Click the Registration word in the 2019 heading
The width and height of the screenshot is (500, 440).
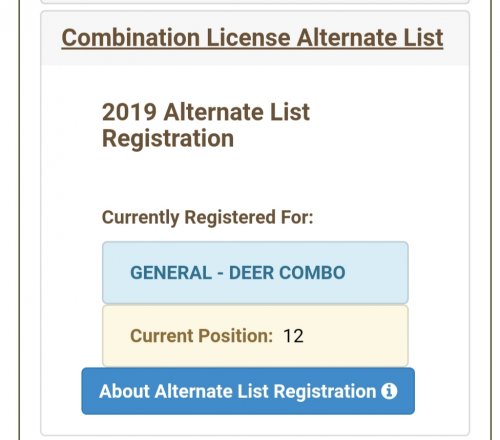168,139
